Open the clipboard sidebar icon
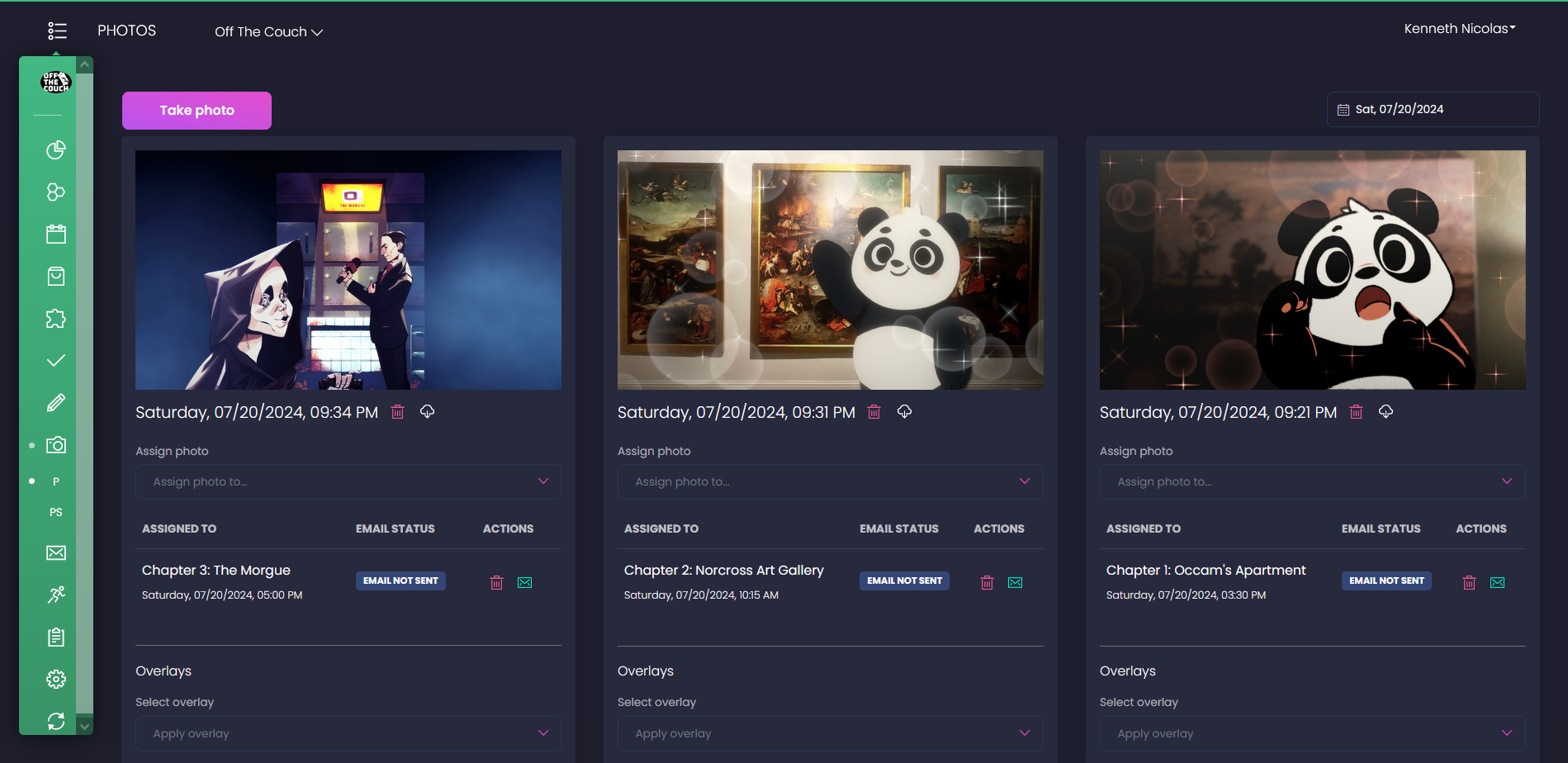Image resolution: width=1568 pixels, height=763 pixels. click(x=56, y=637)
